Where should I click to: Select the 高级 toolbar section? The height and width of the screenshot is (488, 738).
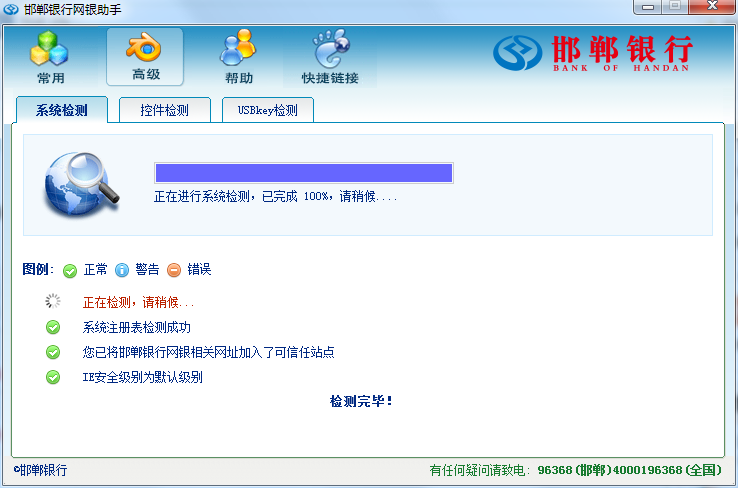(x=145, y=57)
